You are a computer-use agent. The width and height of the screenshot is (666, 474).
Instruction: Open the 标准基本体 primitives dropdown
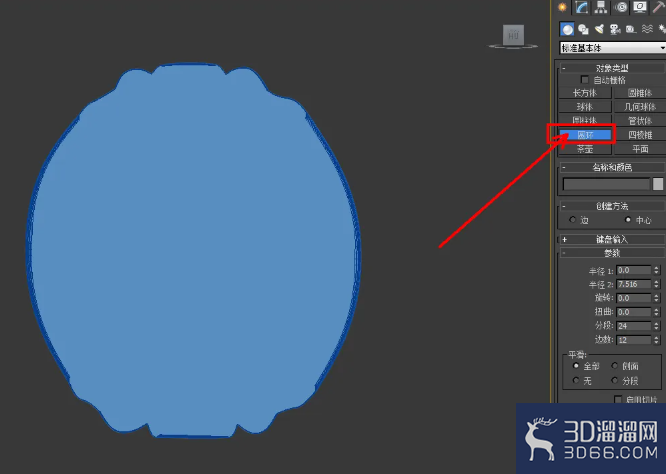[x=613, y=48]
